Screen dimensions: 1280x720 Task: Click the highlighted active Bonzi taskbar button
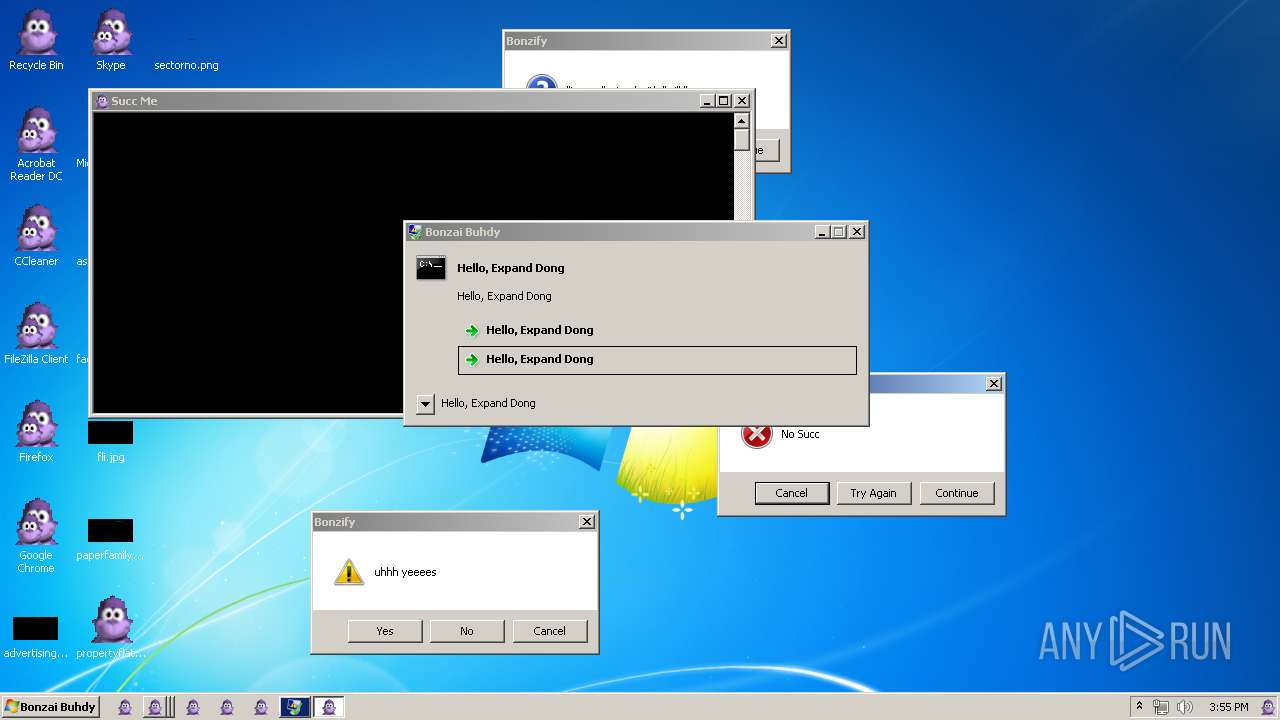pyautogui.click(x=329, y=707)
